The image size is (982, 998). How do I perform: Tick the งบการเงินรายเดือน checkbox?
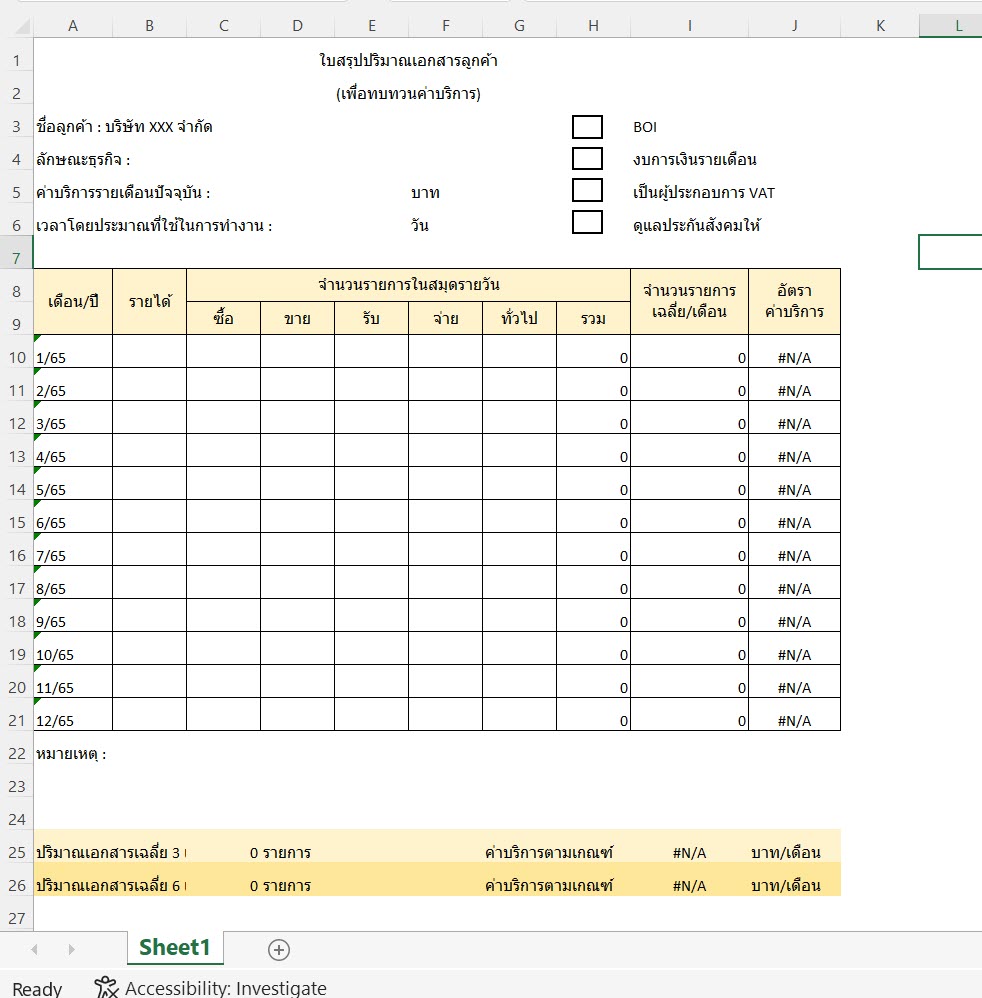(x=587, y=158)
